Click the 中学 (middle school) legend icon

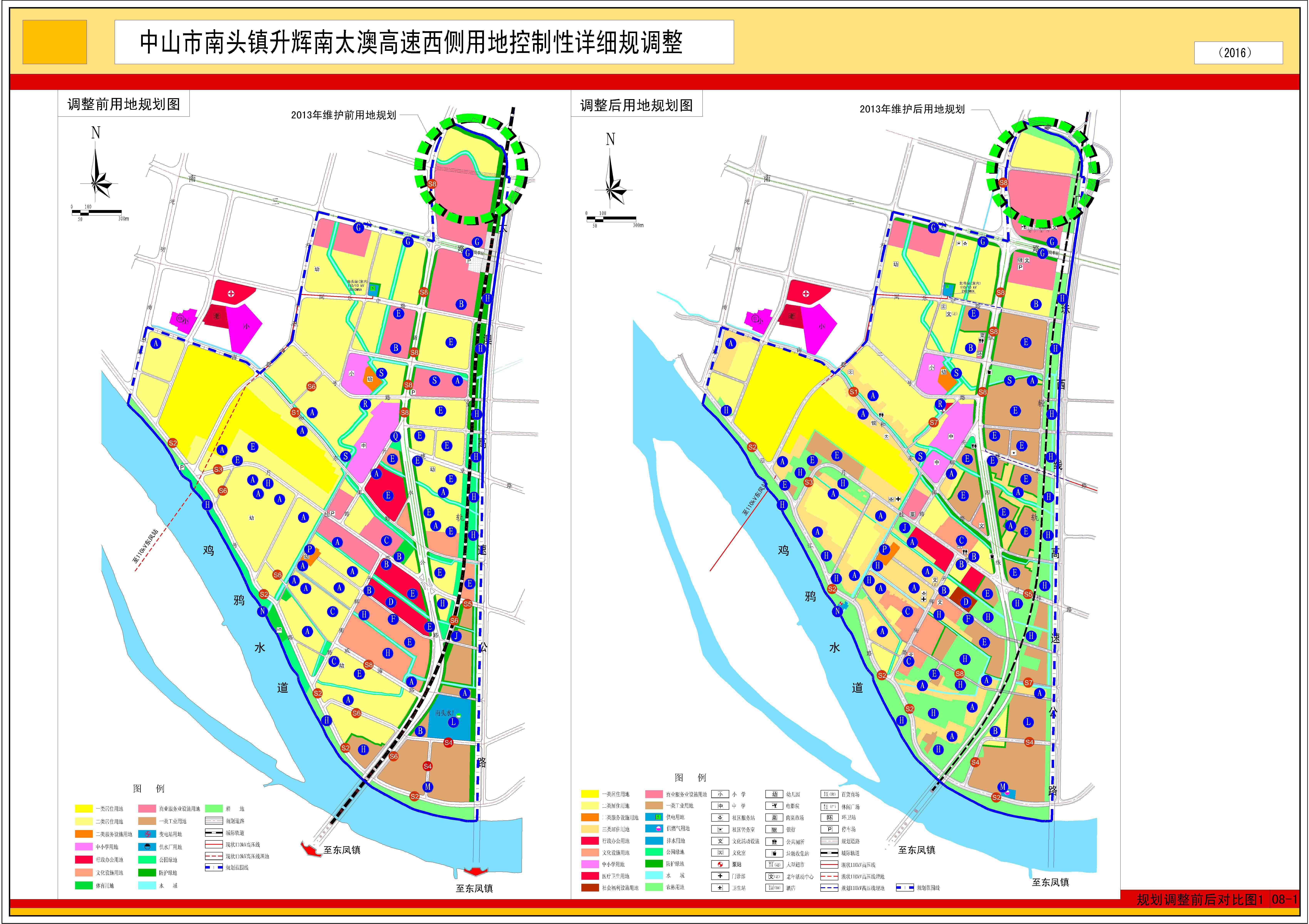tap(720, 806)
